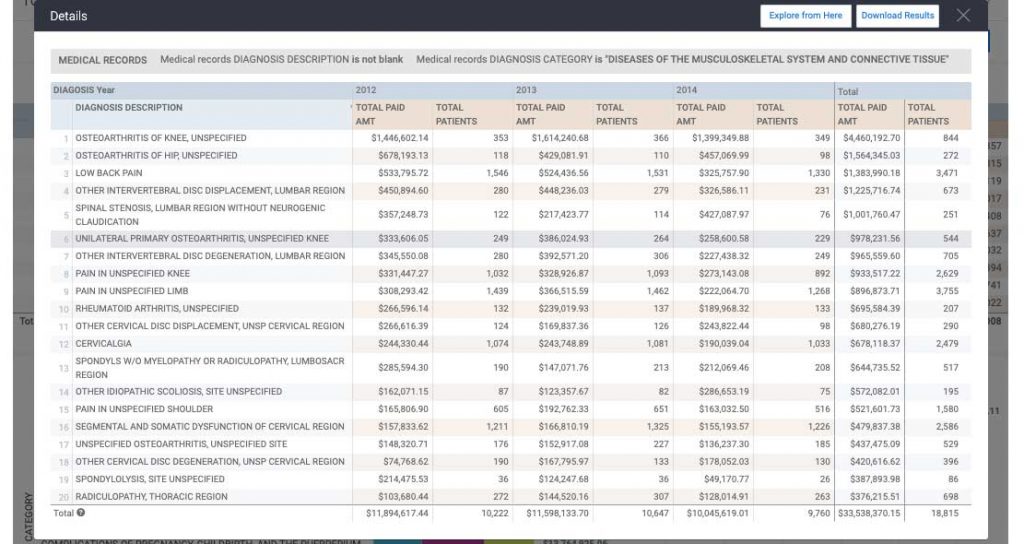
Task: Click the grand total paid amount $33,538,370.15
Action: [869, 513]
